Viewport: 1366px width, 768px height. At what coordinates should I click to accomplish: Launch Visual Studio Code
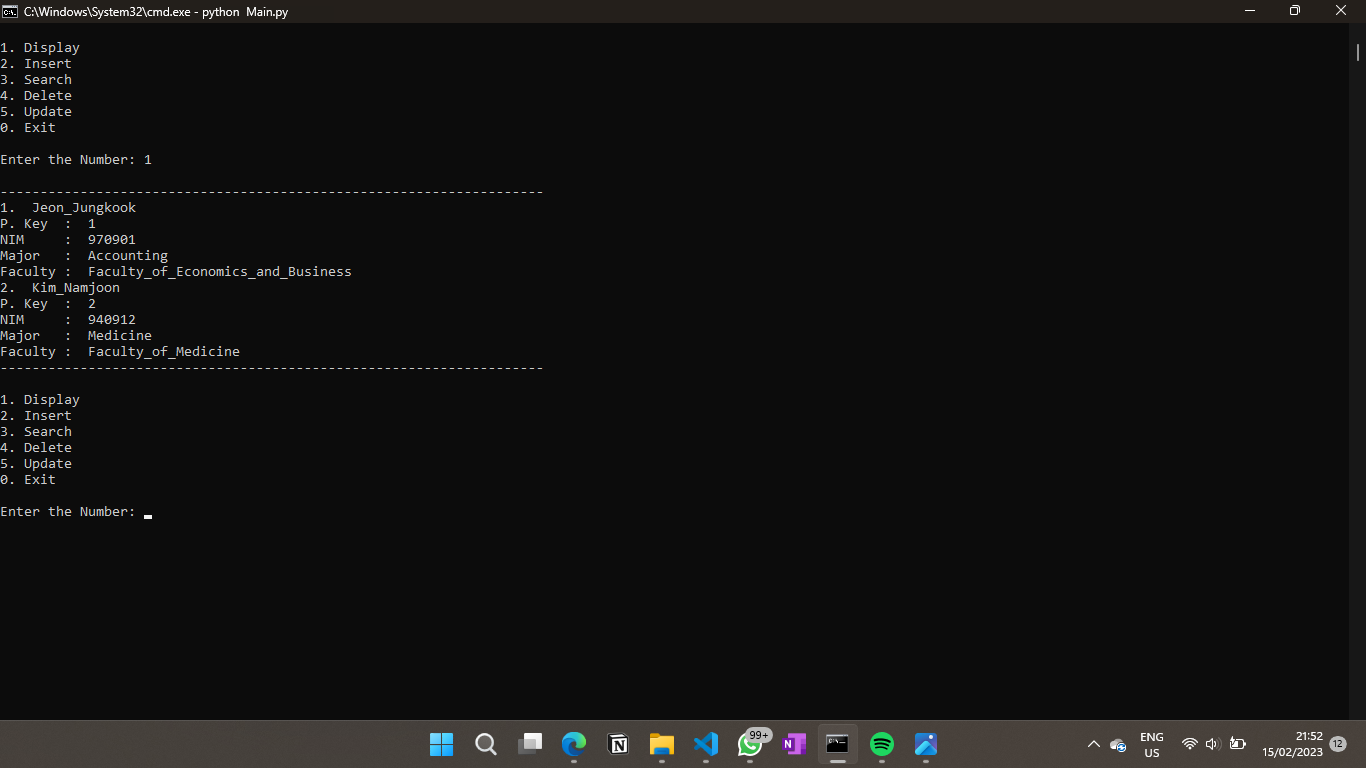coord(705,744)
